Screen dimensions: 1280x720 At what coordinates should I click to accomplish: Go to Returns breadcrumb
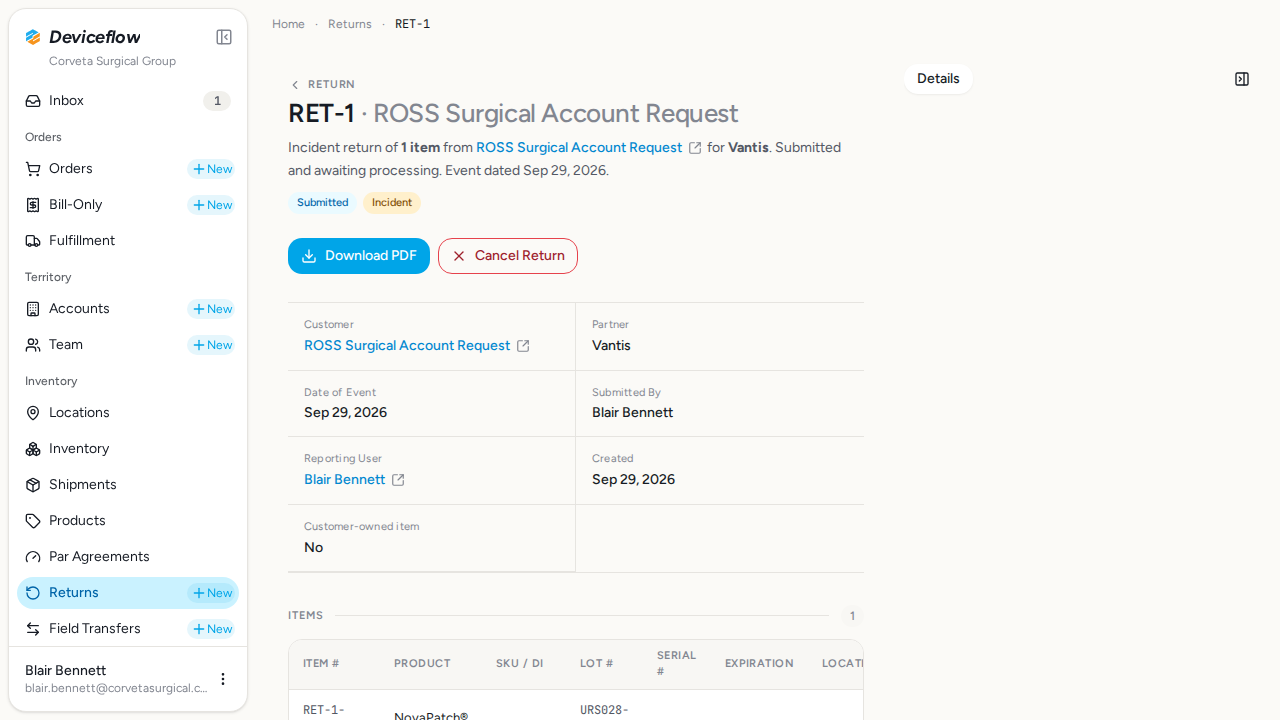coord(350,24)
